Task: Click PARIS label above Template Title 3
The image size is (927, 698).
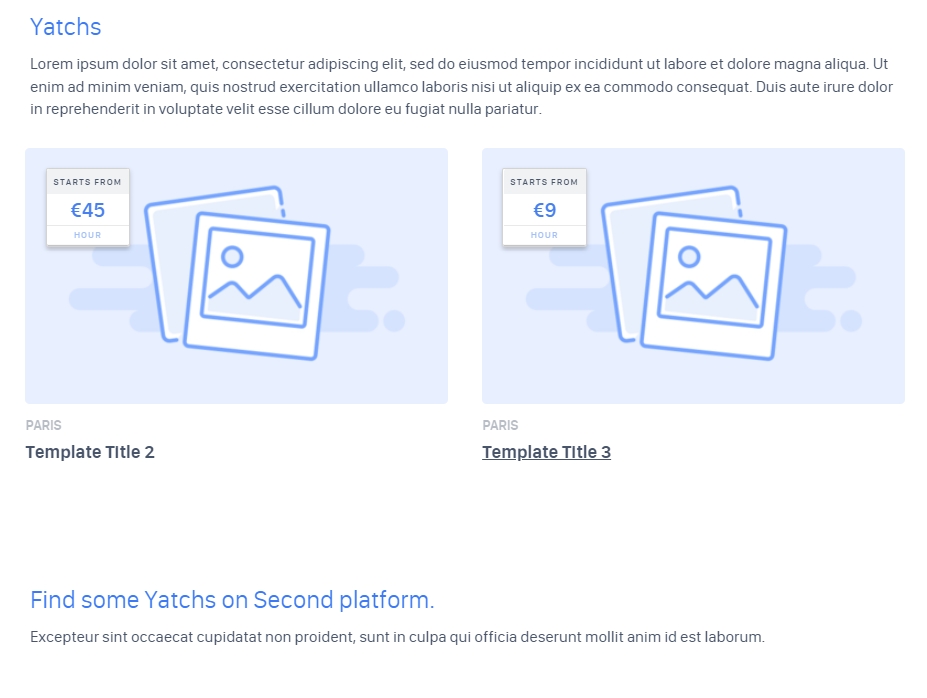Action: [500, 426]
